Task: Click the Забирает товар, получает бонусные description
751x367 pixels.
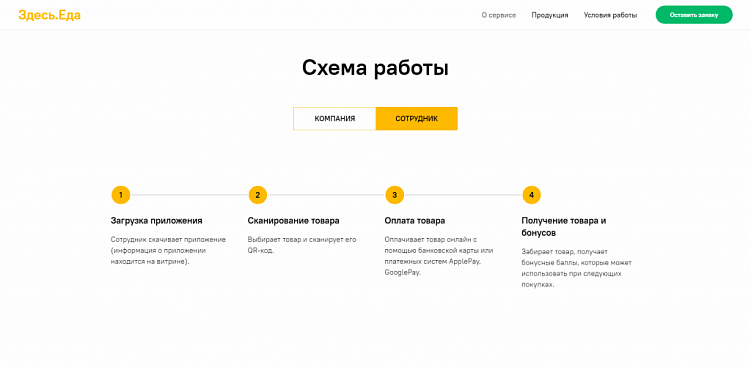Action: pos(577,267)
